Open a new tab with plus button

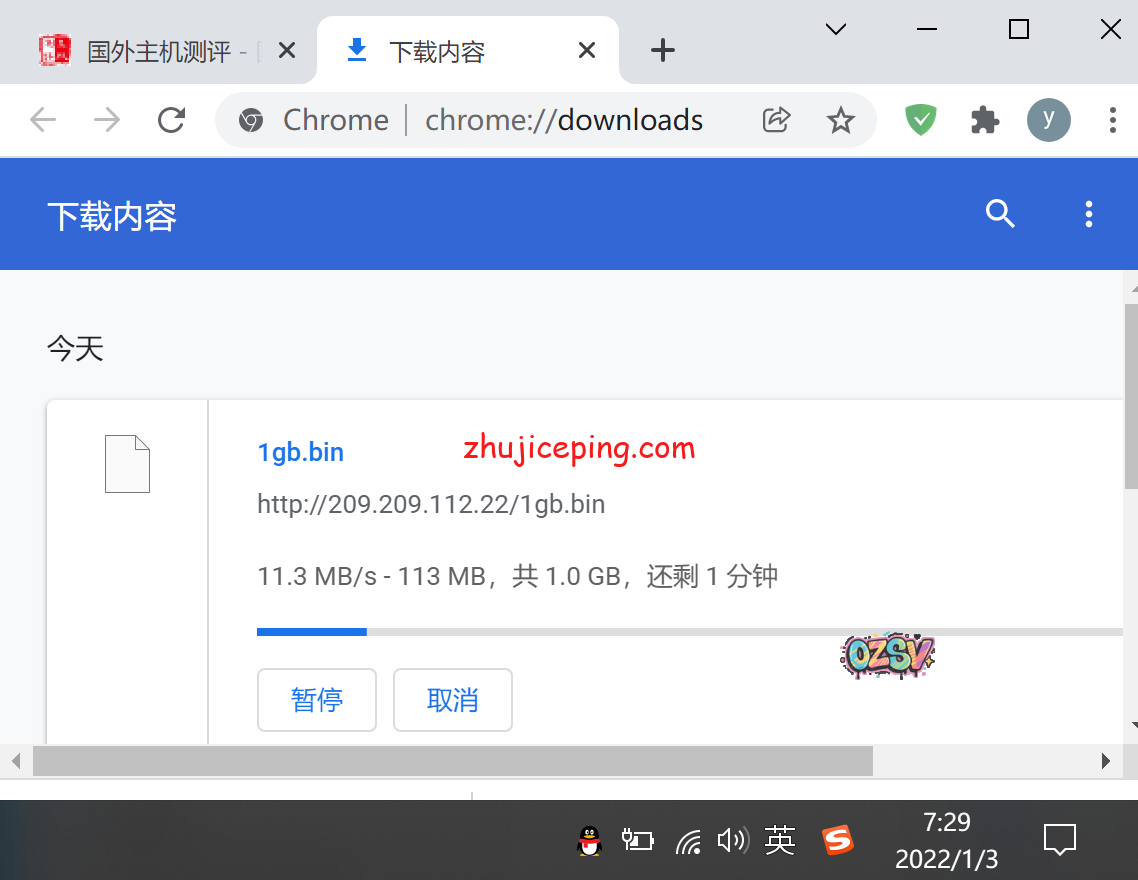click(662, 50)
